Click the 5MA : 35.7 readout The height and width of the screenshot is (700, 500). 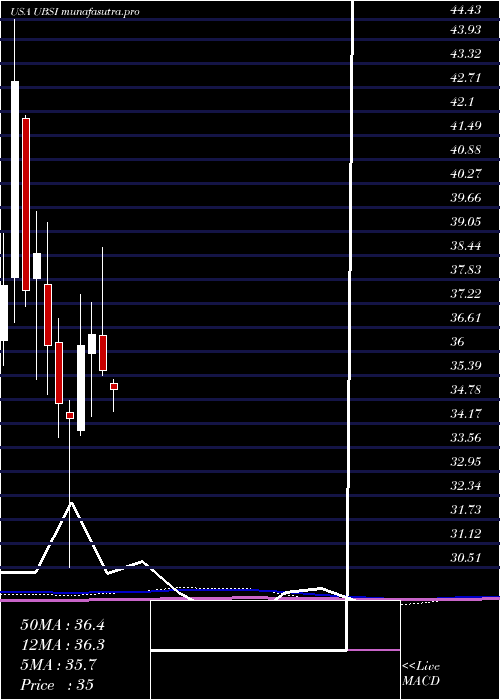[x=58, y=665]
